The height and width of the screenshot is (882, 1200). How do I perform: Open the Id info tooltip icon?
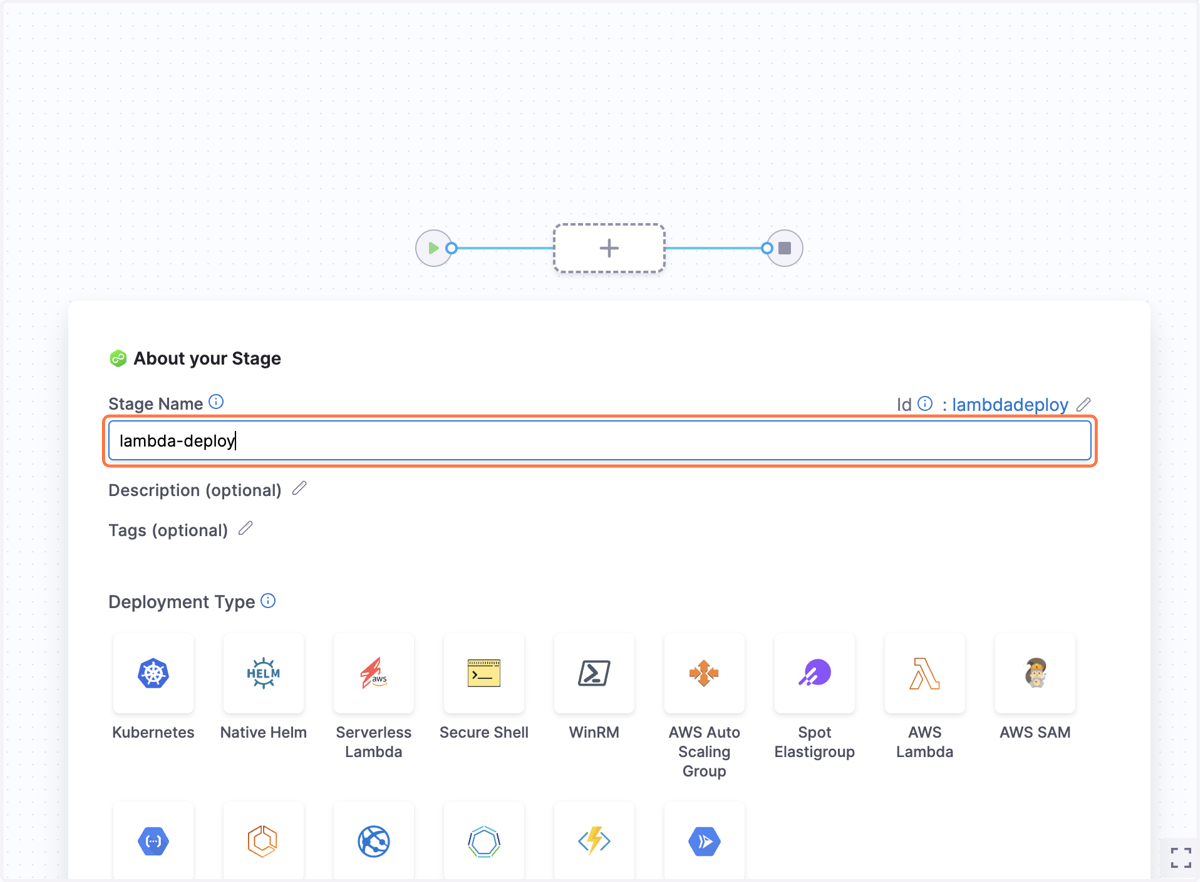925,404
